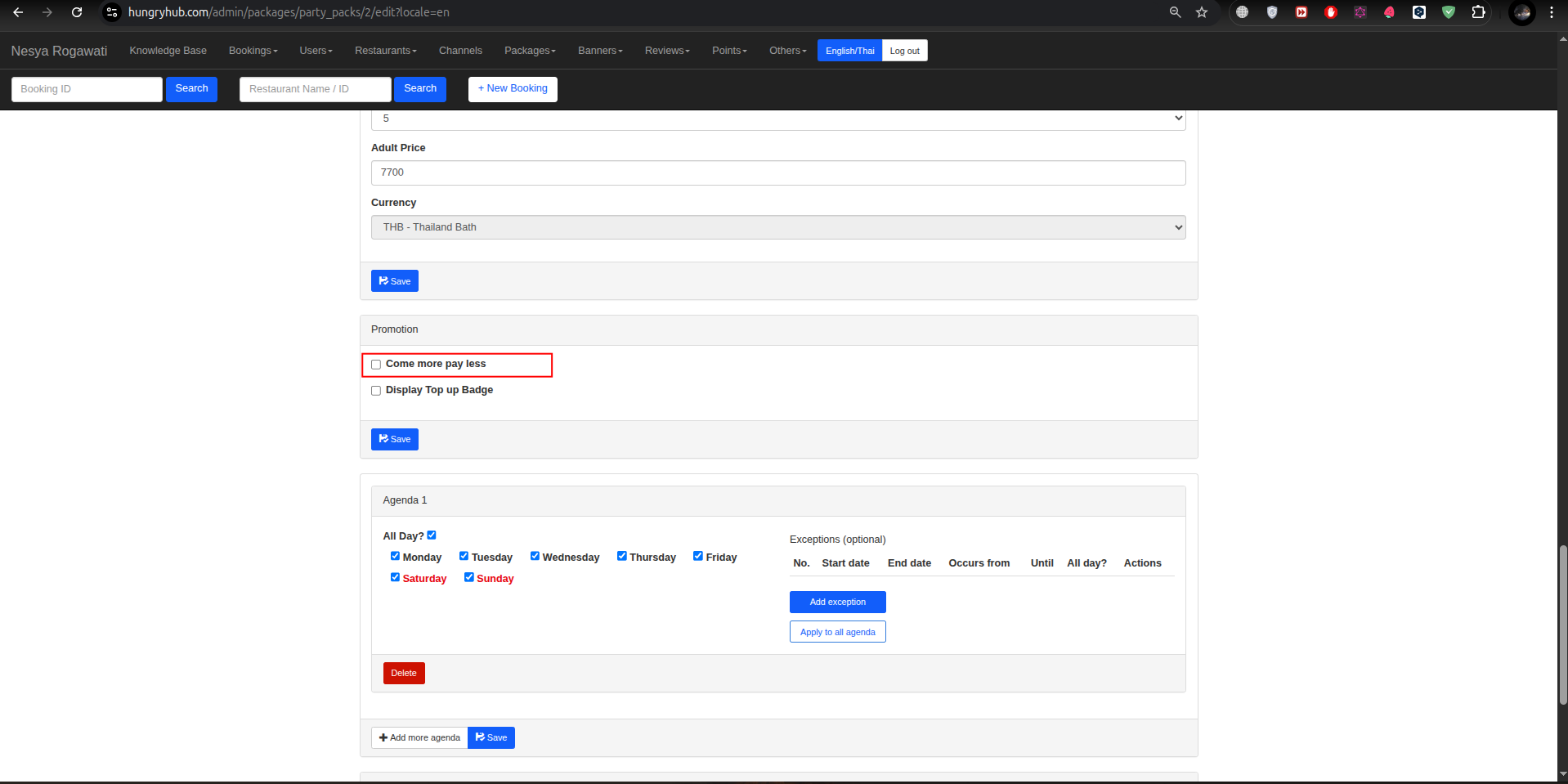Enable the Come more pay less checkbox
The height and width of the screenshot is (784, 1568).
coord(376,365)
